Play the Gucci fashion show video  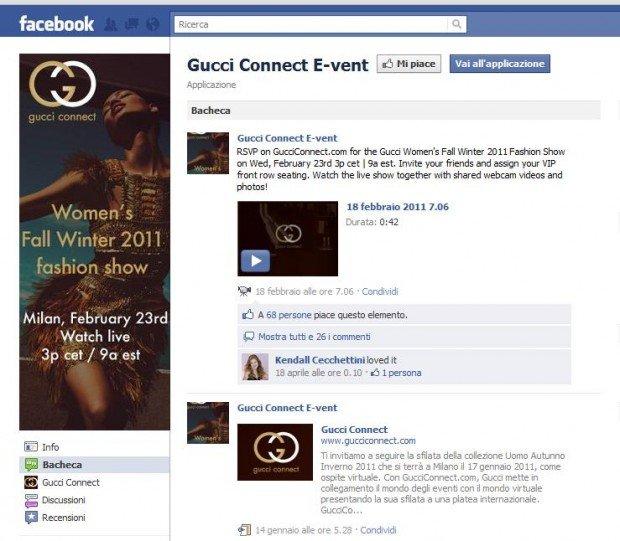255,261
